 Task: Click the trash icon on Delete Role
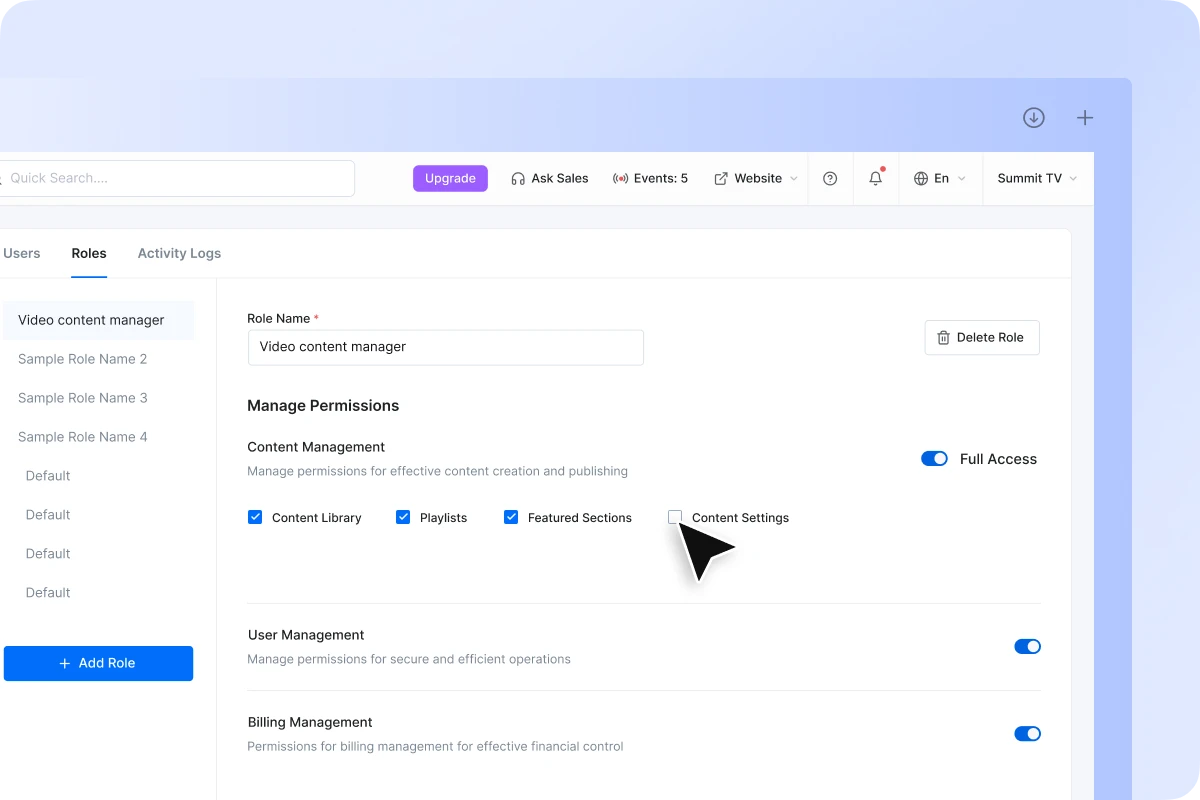tap(943, 338)
